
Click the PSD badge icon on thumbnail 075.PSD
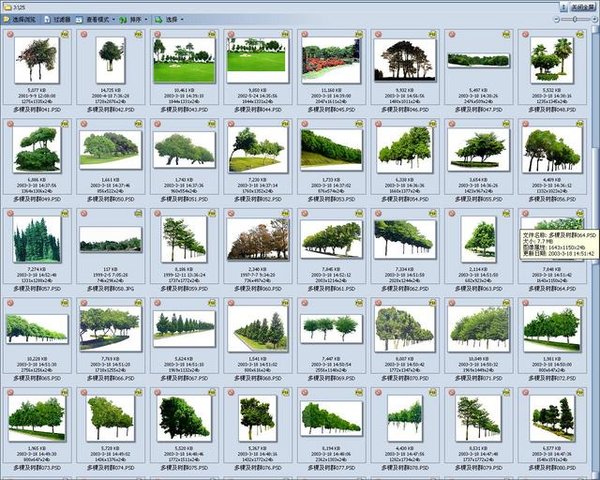[212, 393]
